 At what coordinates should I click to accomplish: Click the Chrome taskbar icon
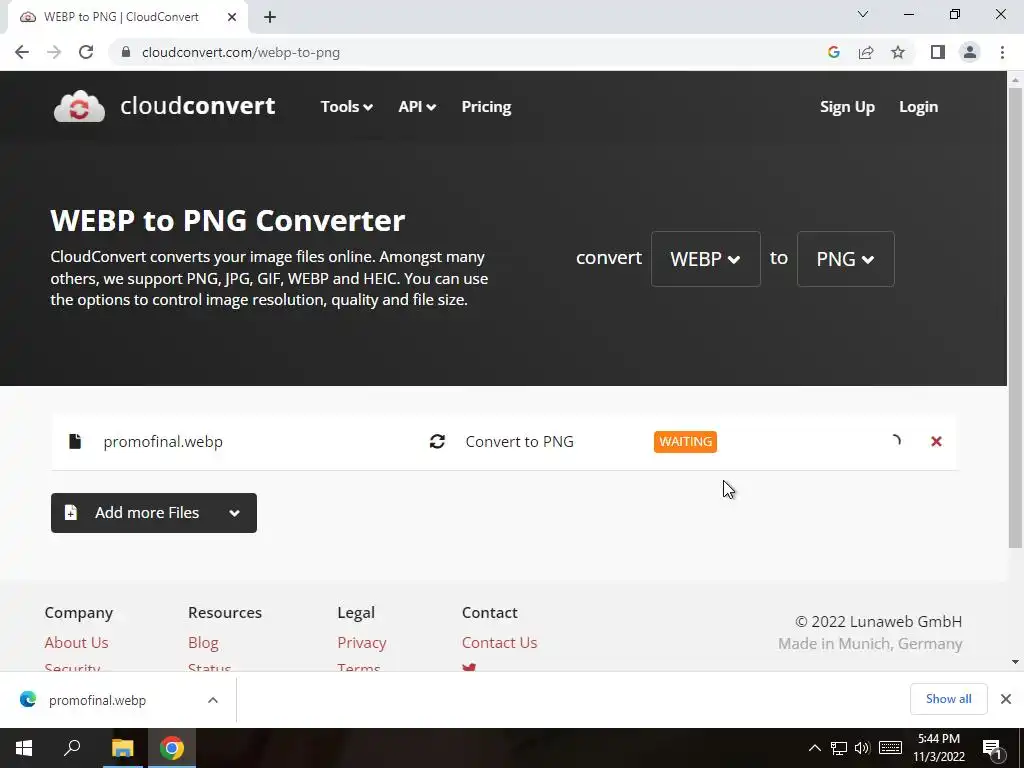(x=172, y=748)
